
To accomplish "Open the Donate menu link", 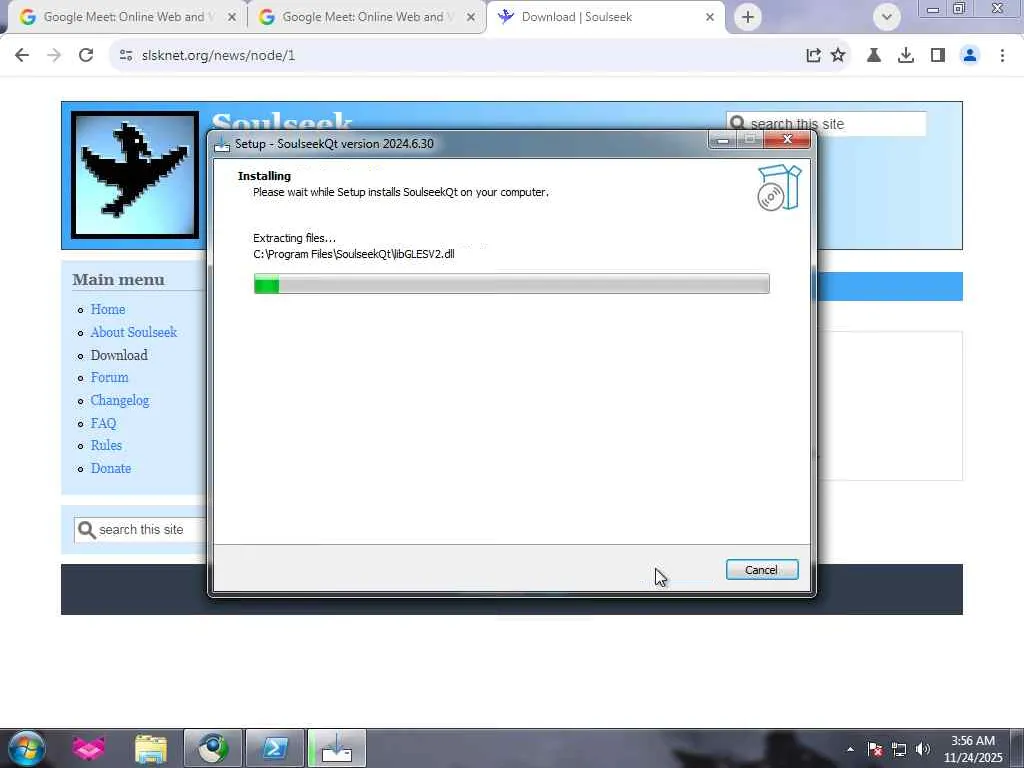I will [x=110, y=468].
